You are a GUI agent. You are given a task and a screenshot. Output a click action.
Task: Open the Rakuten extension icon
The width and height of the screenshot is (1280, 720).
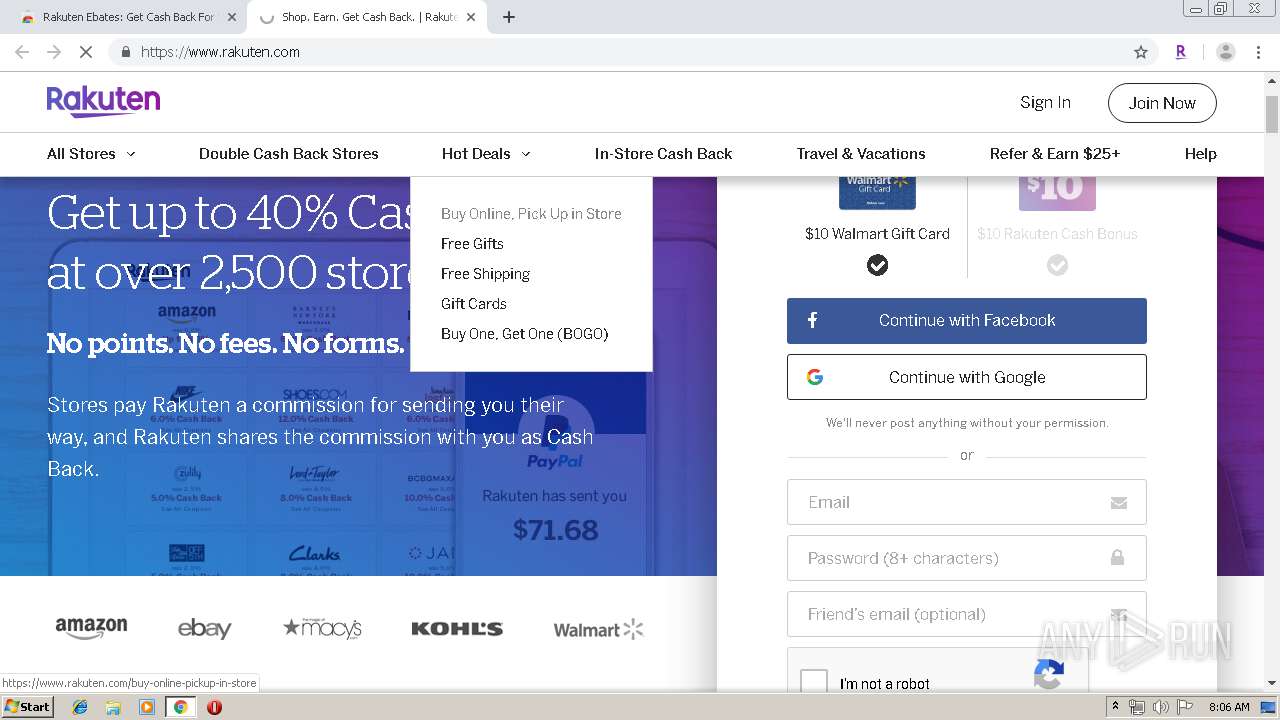[x=1181, y=52]
